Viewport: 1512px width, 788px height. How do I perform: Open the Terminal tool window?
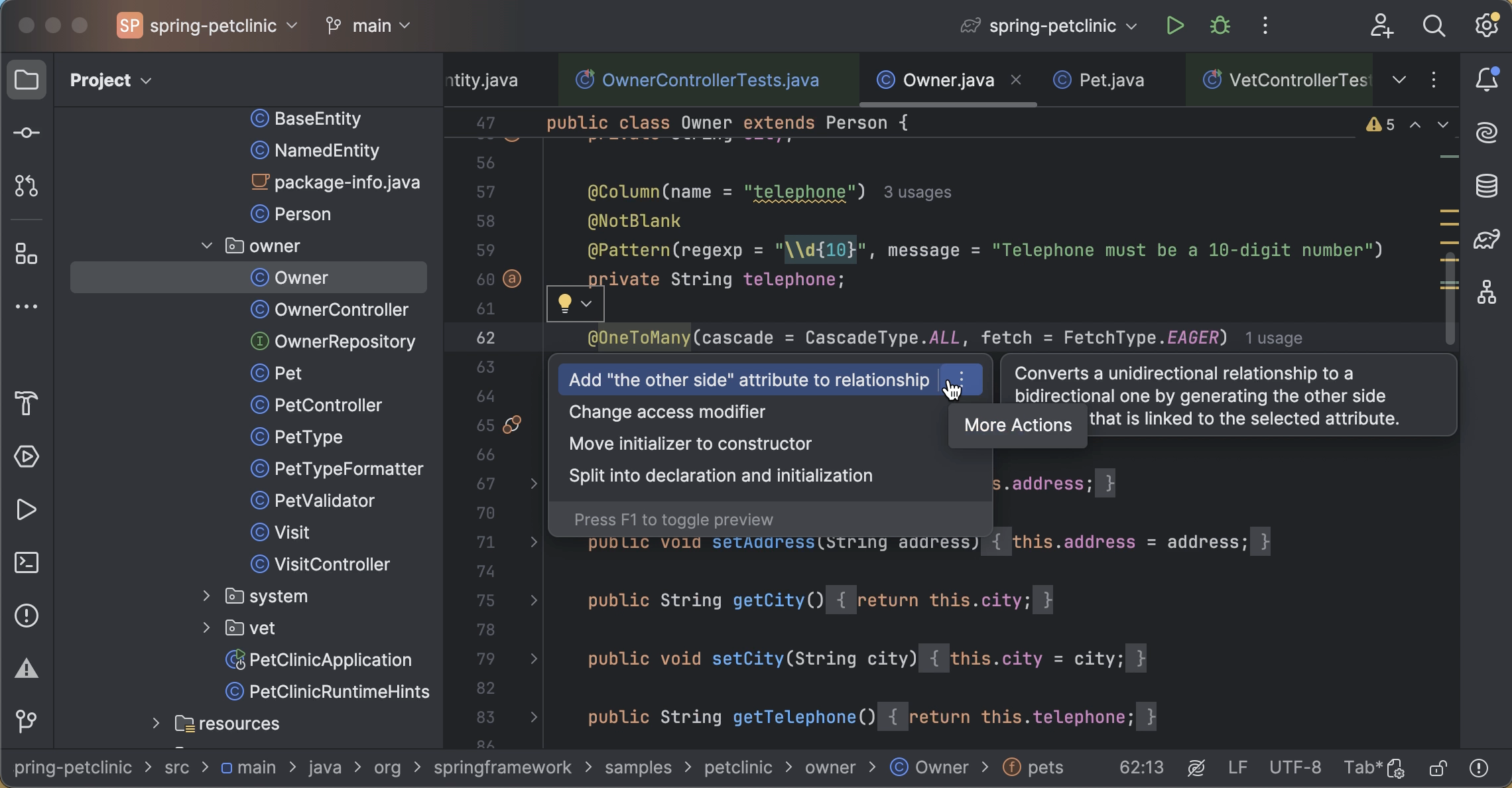coord(27,562)
